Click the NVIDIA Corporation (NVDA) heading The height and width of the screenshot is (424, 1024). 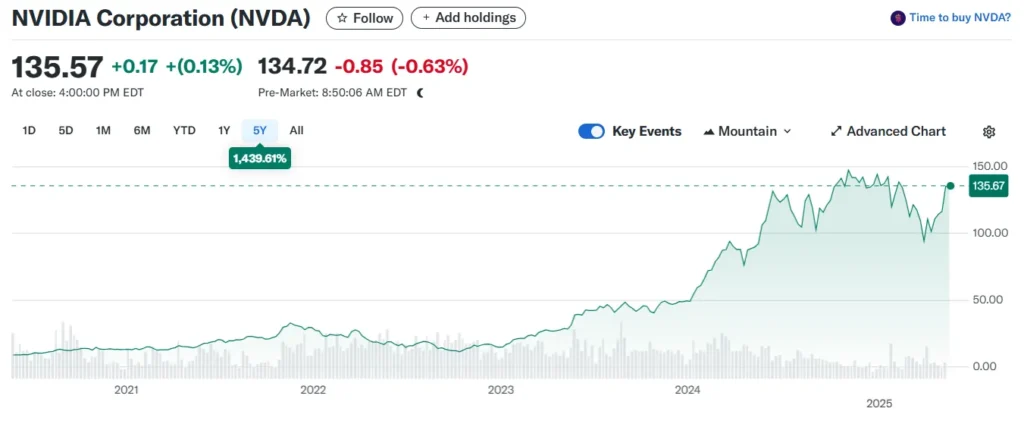pos(161,18)
